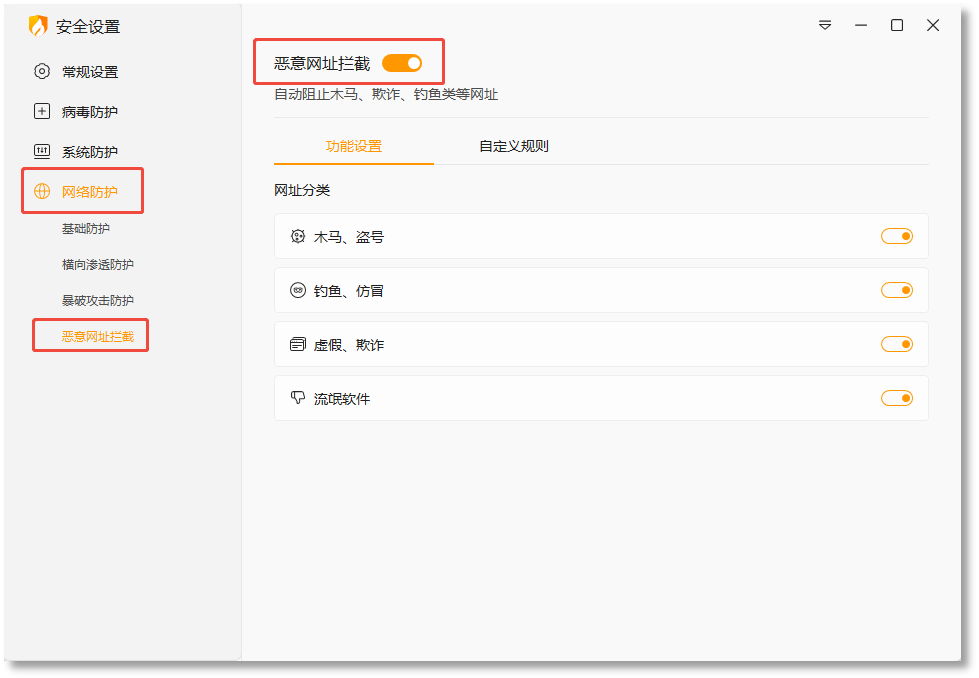Viewport: 979px width, 678px height.
Task: Open the 自定义规则 tab
Action: point(514,146)
